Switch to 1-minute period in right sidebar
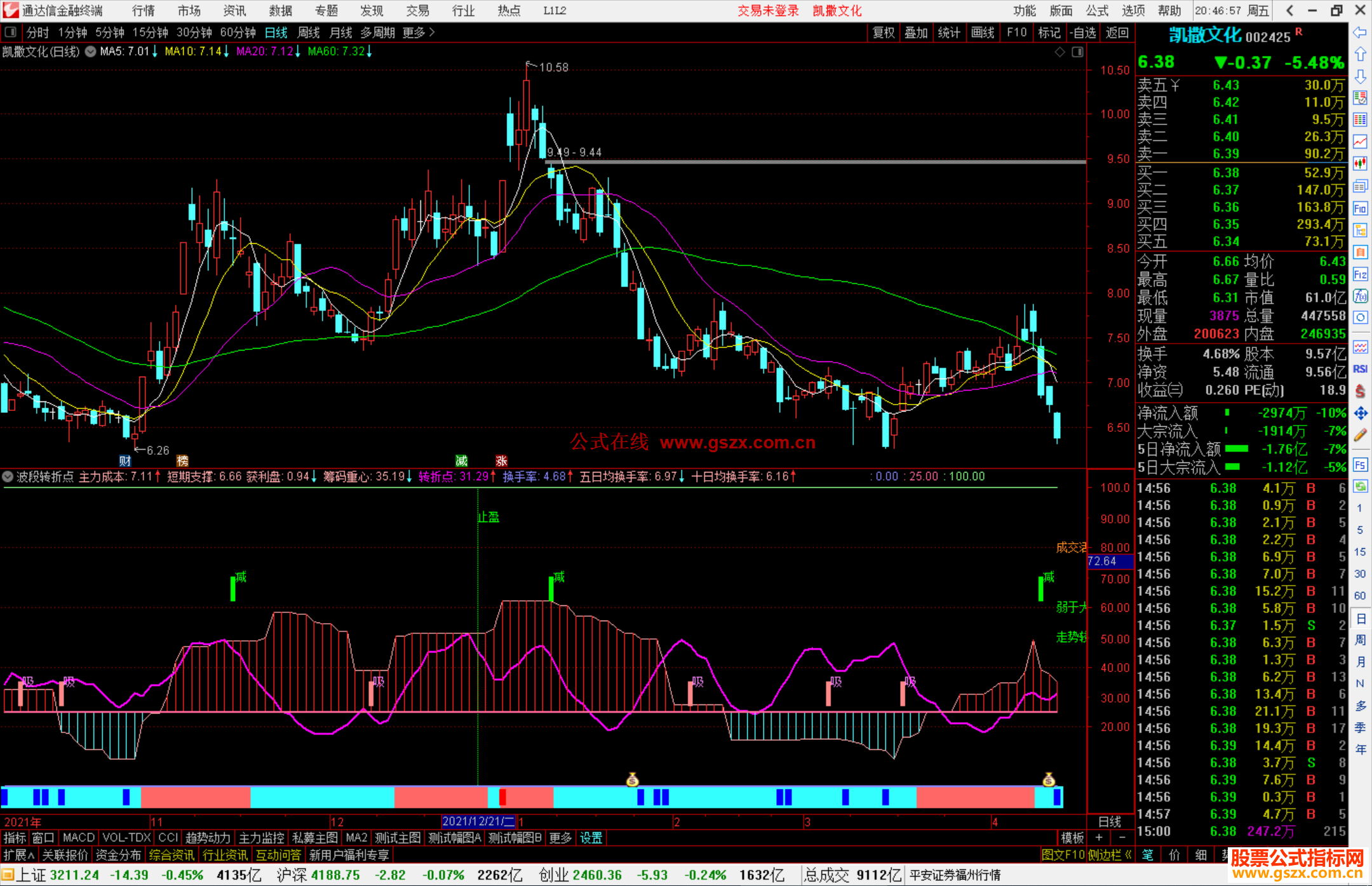 (x=1359, y=508)
